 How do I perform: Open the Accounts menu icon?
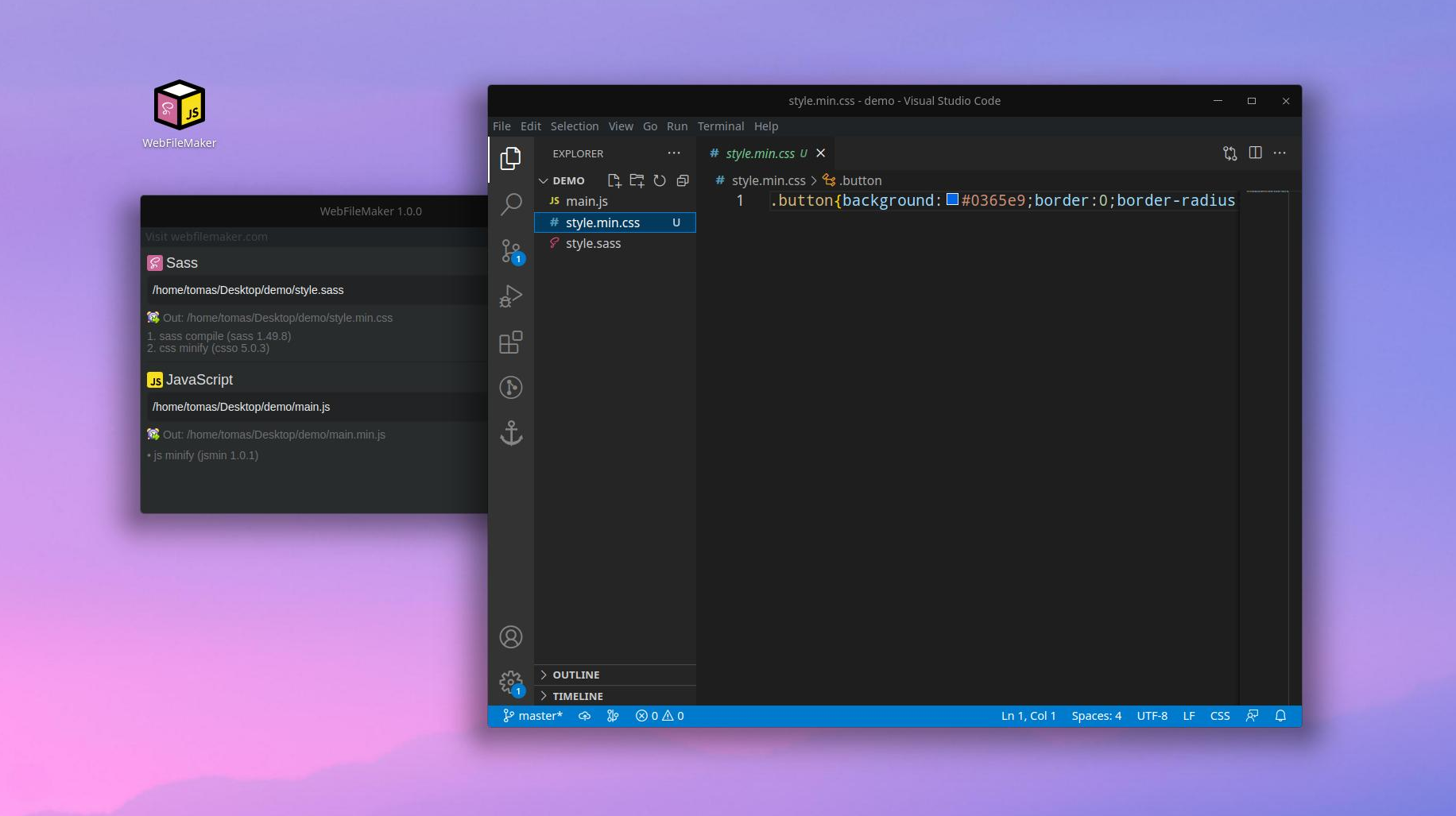click(x=511, y=637)
